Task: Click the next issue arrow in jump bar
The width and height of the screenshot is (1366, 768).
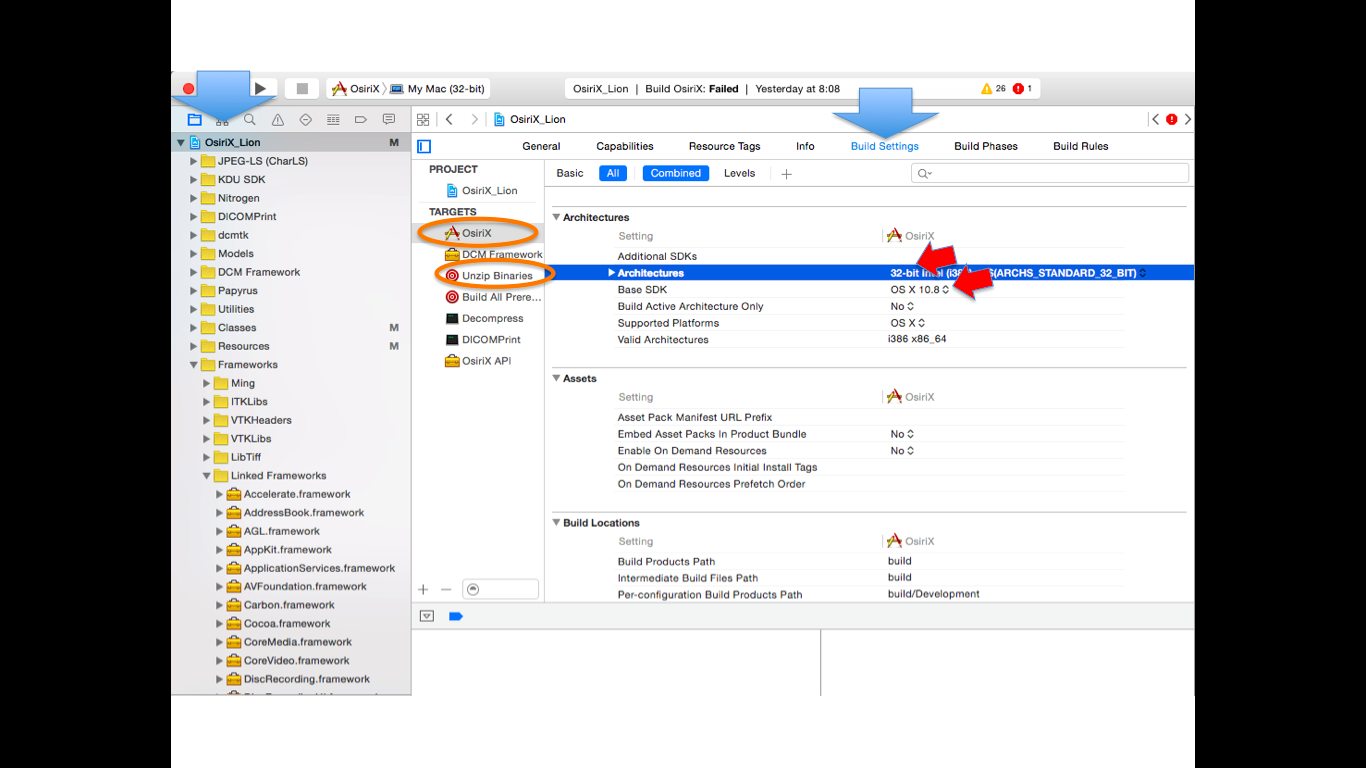Action: click(1187, 119)
